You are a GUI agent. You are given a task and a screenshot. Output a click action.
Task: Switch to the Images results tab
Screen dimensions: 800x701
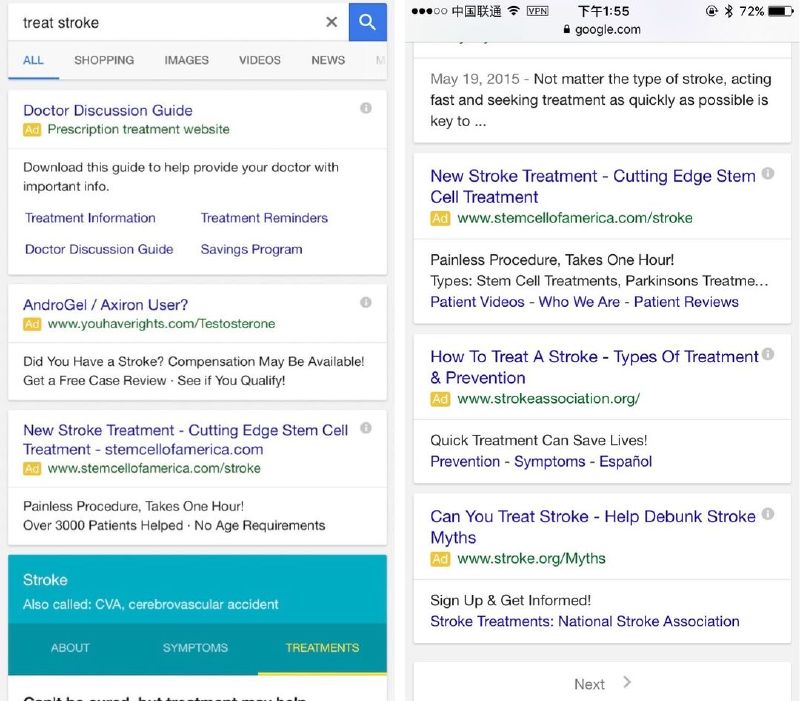[186, 60]
